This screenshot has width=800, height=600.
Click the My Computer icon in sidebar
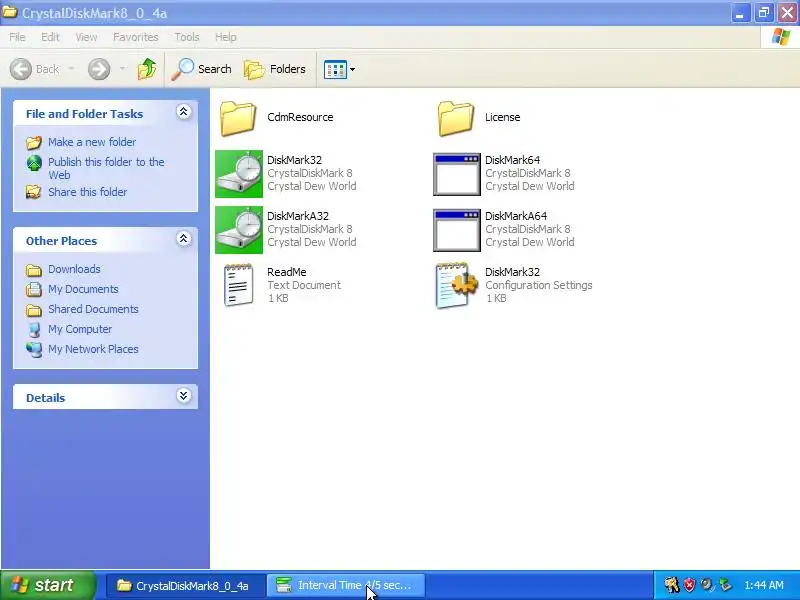coord(34,330)
